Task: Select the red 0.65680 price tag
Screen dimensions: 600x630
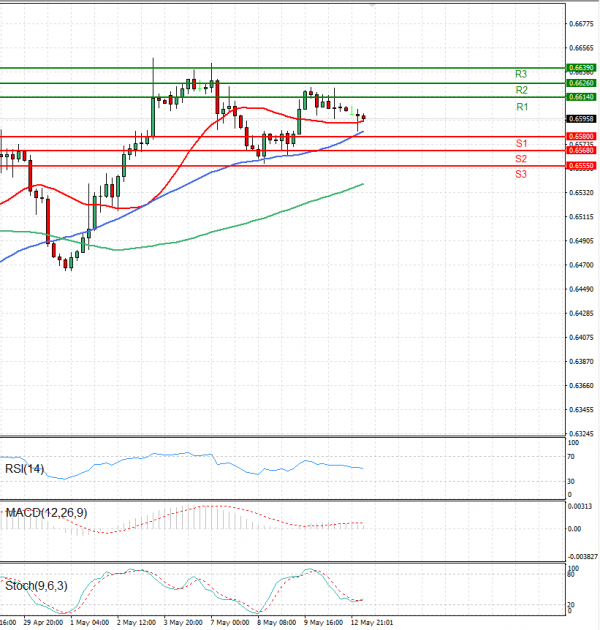Action: point(581,150)
